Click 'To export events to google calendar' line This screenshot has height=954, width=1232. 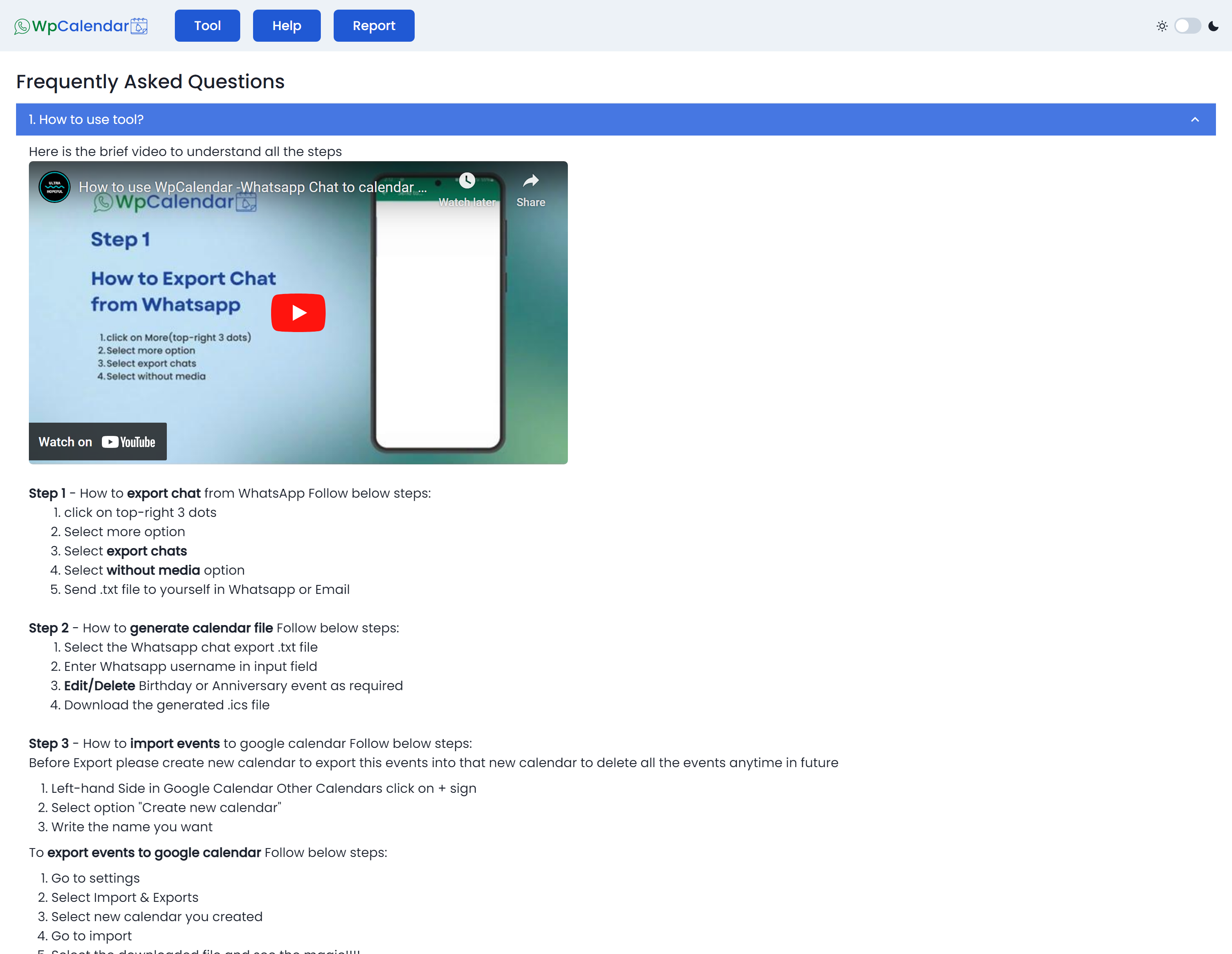tap(208, 853)
